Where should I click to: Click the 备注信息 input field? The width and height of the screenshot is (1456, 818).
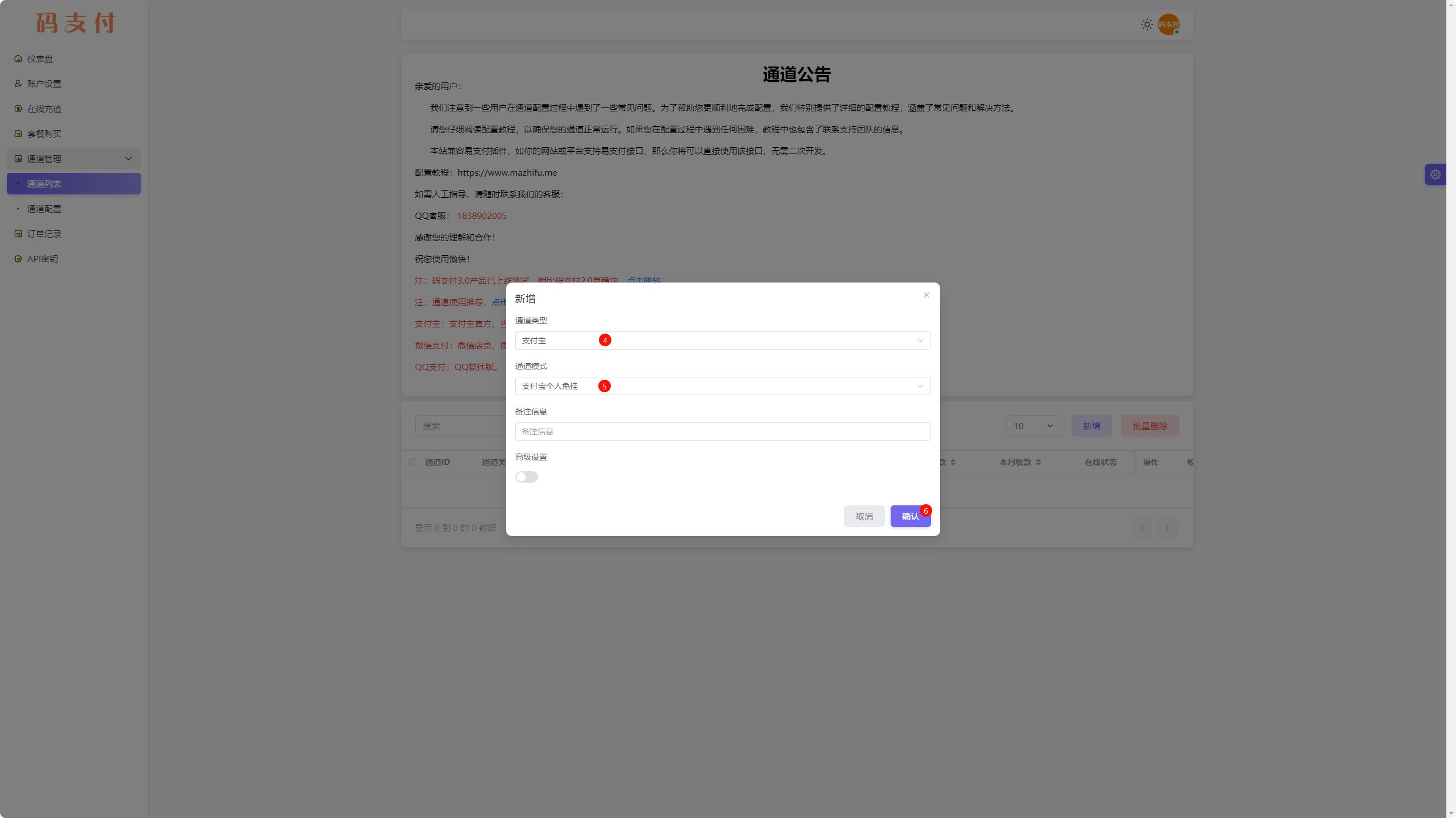722,431
